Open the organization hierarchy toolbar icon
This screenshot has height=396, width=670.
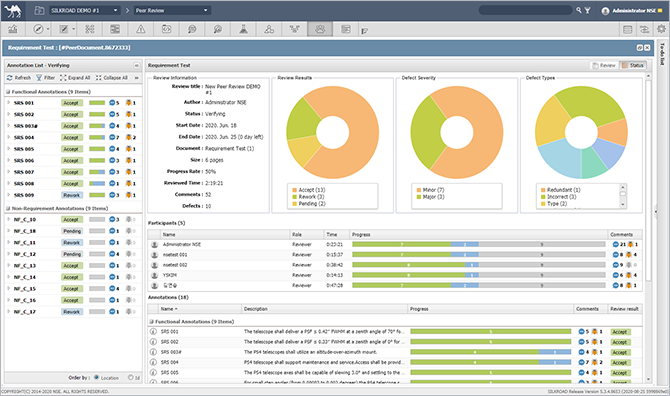coord(269,29)
